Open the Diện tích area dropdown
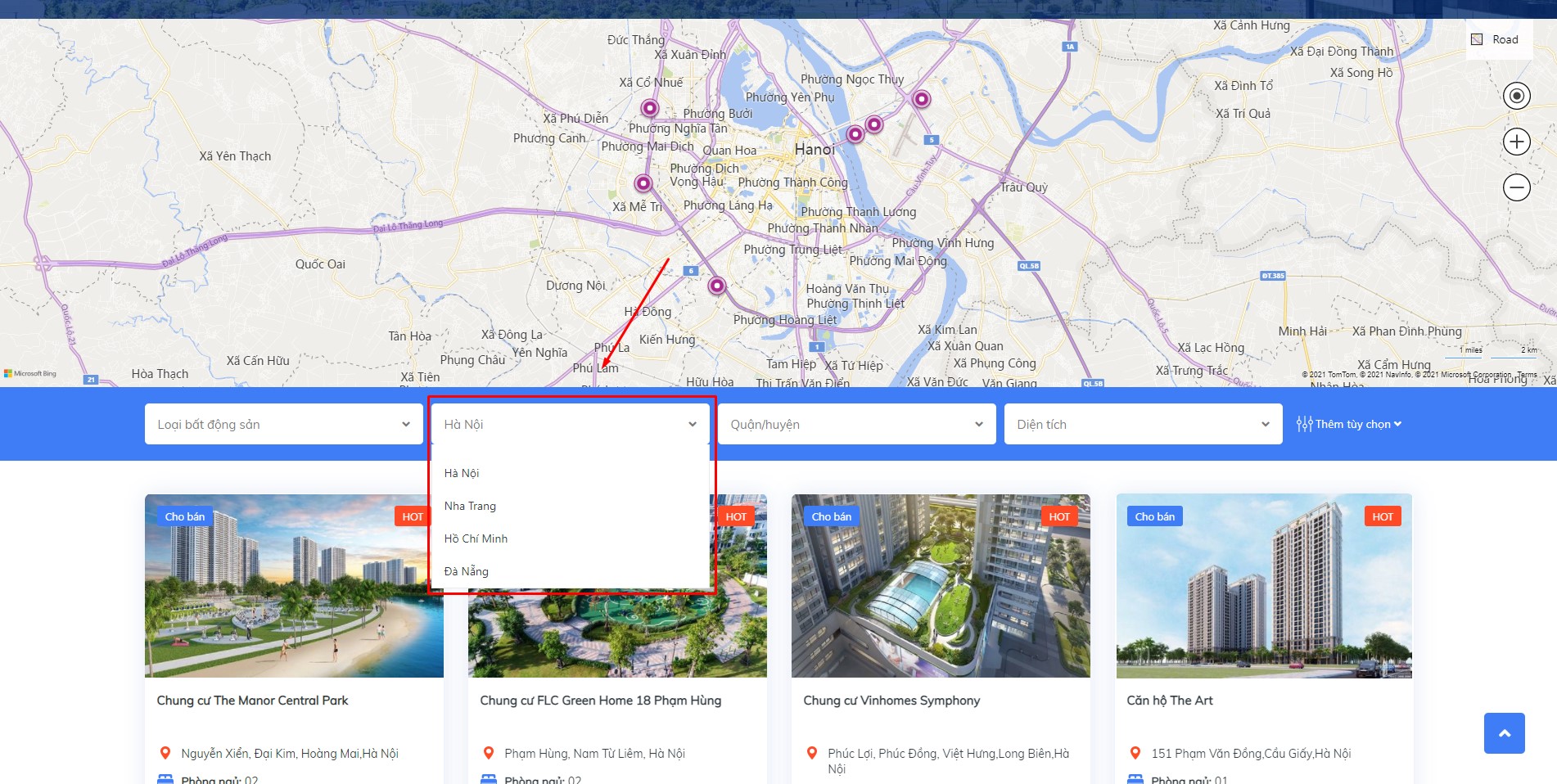 1144,424
